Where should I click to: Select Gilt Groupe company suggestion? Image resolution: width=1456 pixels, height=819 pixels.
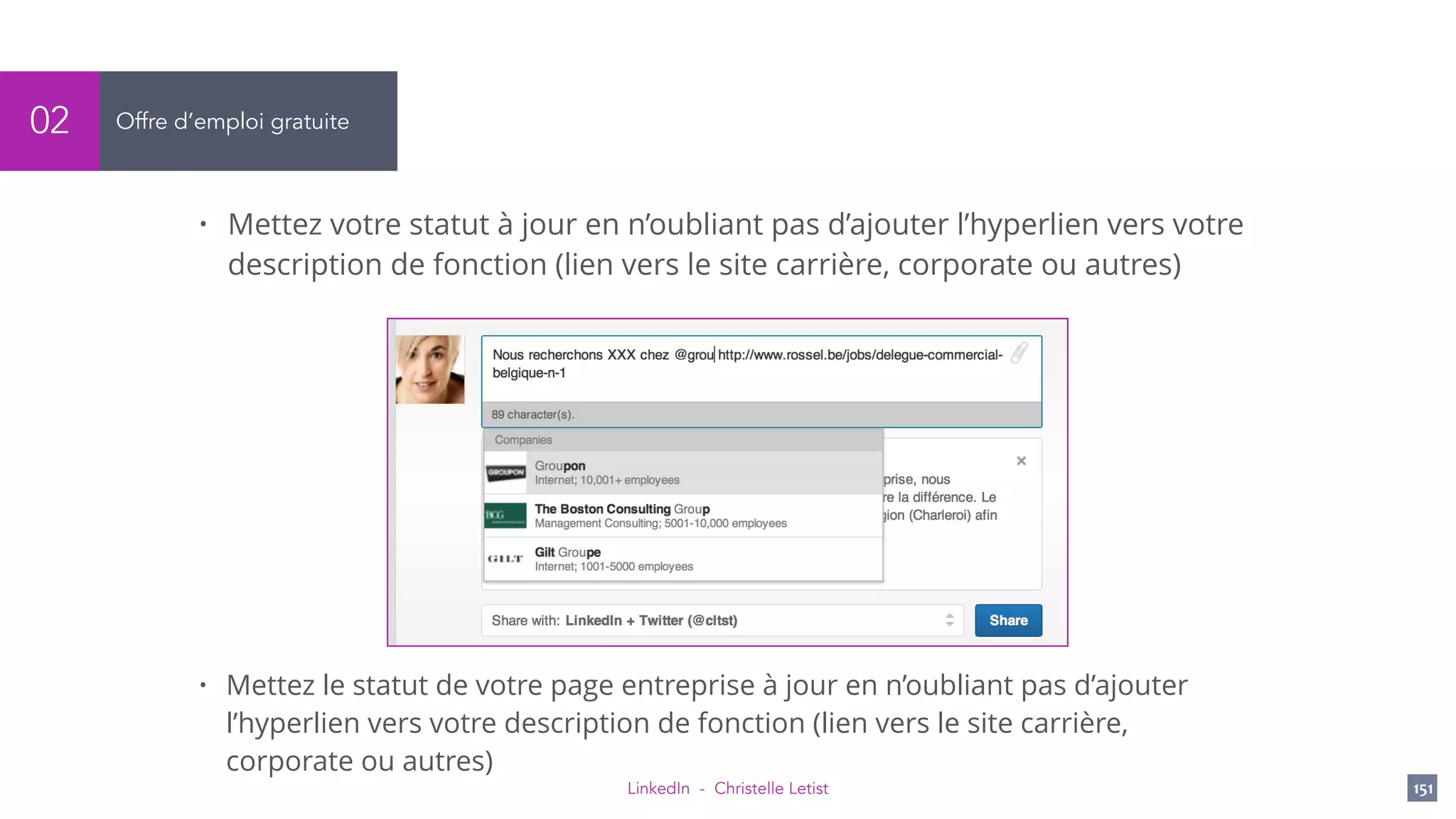point(683,559)
